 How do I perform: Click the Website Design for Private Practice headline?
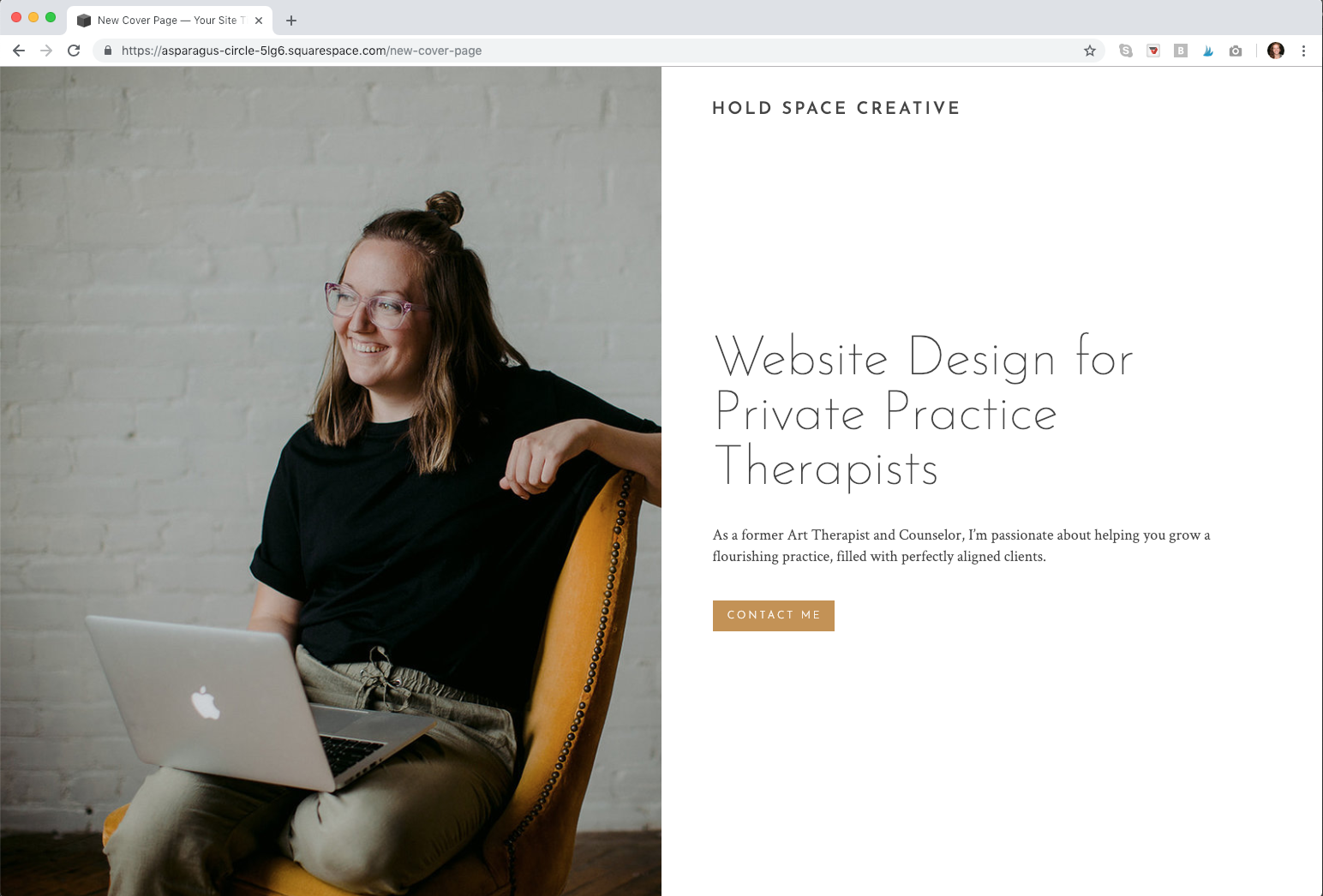[924, 412]
